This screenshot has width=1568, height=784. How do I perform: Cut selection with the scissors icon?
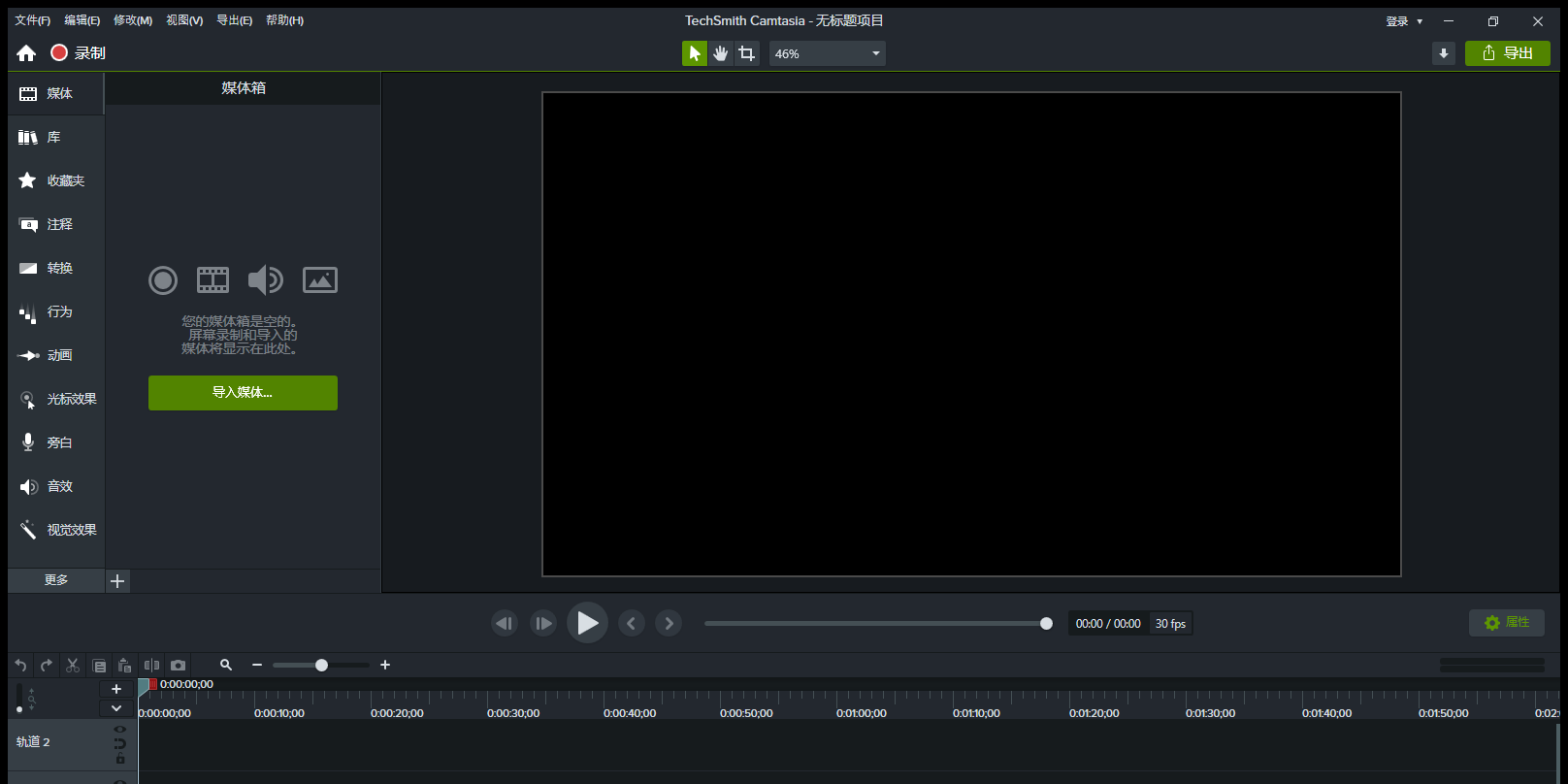[73, 666]
